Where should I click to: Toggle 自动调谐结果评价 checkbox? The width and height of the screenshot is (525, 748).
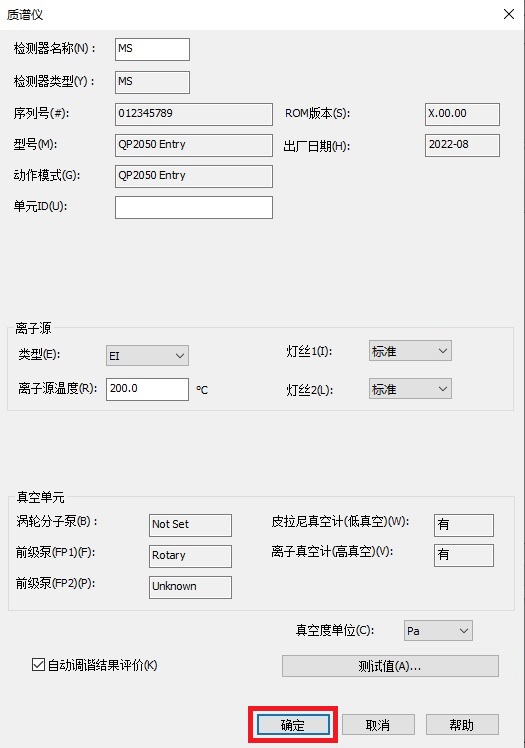38,665
